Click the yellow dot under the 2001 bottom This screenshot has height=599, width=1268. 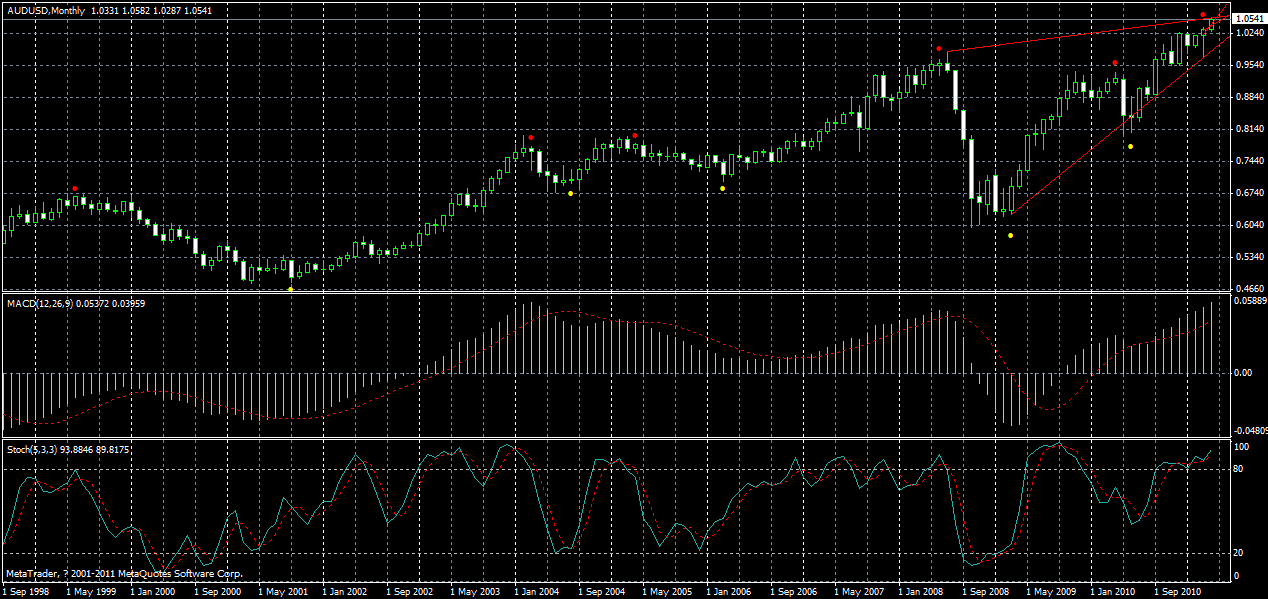click(x=291, y=288)
